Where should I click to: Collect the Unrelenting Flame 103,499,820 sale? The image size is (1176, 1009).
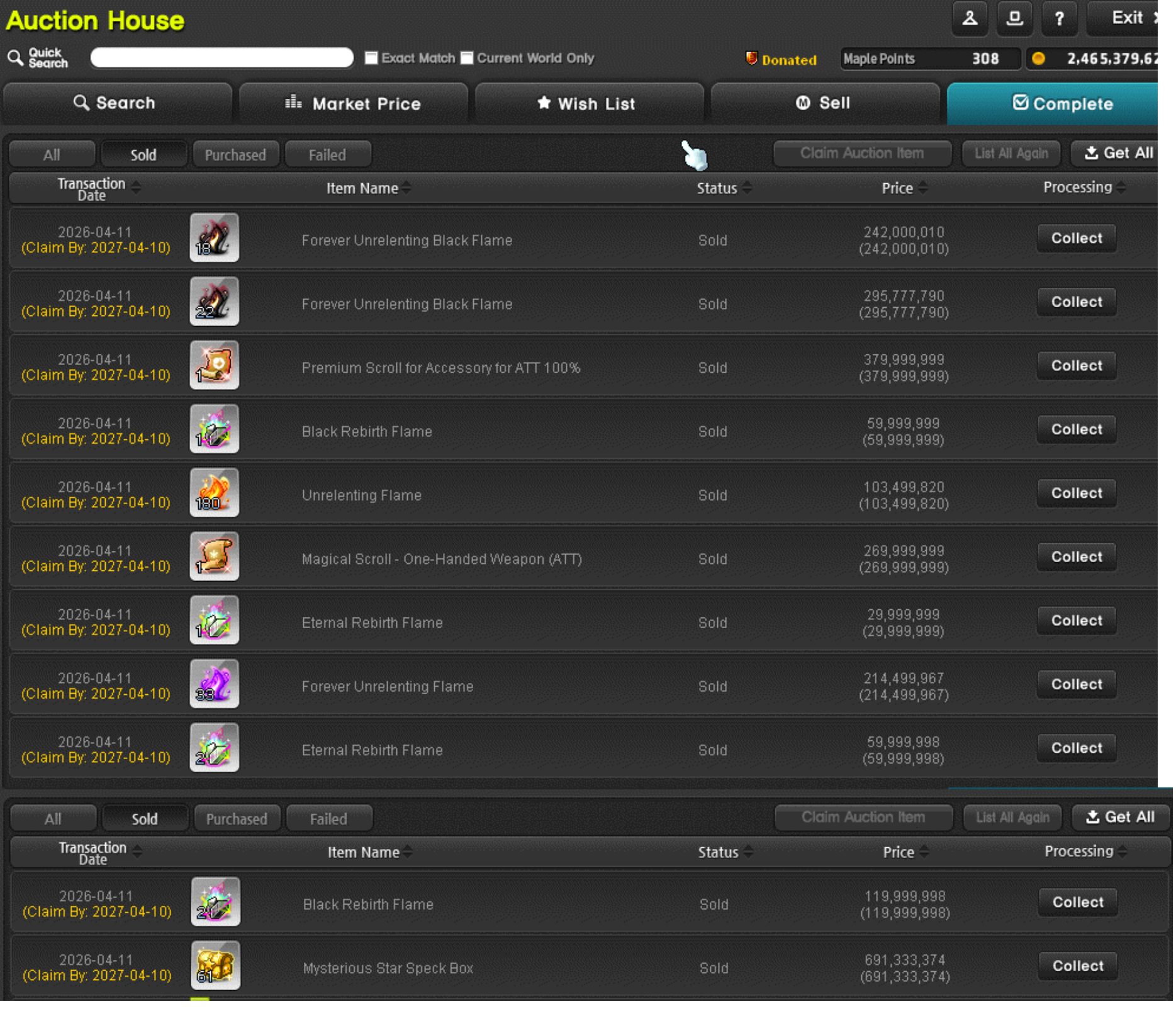[x=1077, y=493]
